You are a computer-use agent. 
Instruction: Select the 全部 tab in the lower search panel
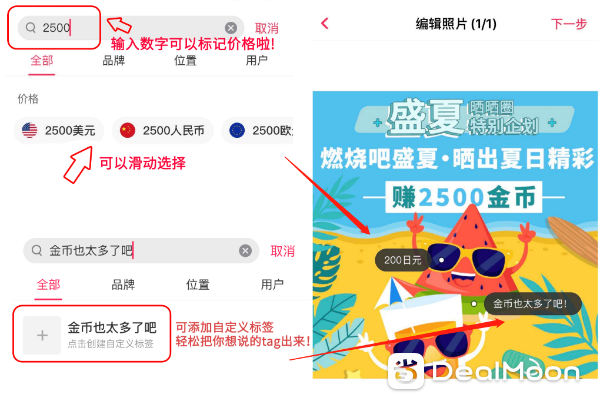click(48, 285)
